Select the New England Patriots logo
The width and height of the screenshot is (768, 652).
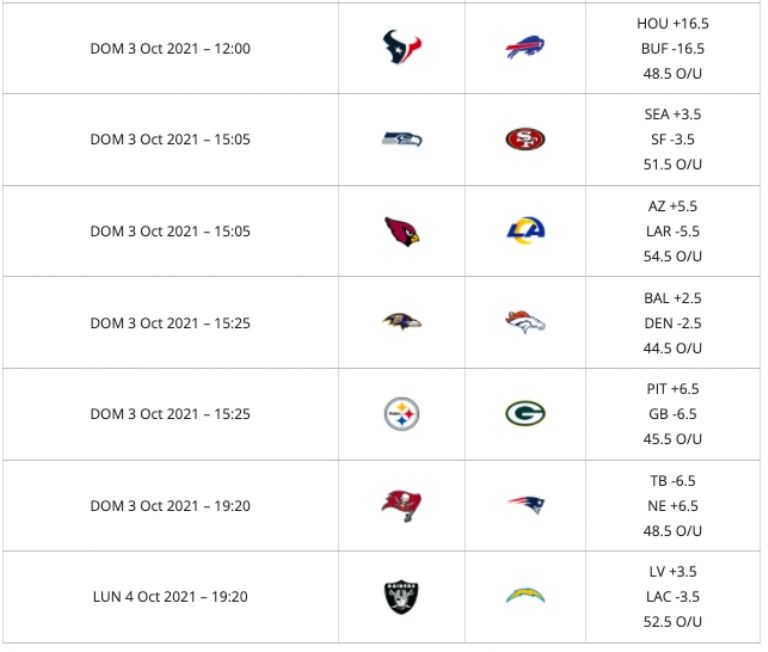point(525,505)
